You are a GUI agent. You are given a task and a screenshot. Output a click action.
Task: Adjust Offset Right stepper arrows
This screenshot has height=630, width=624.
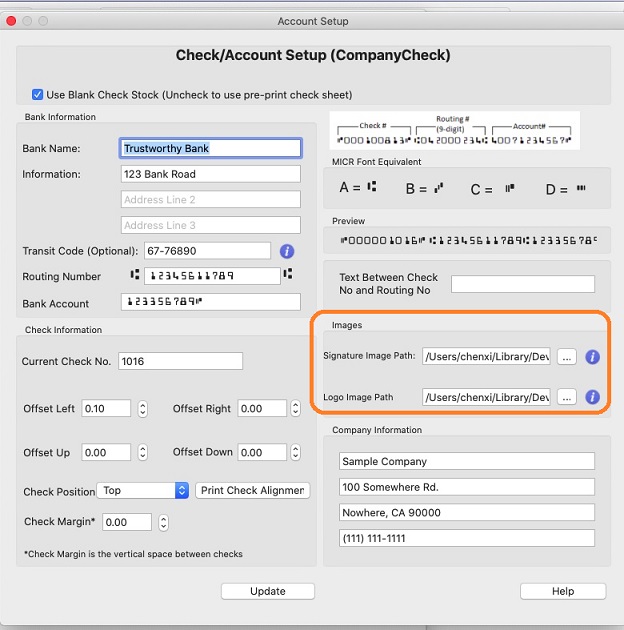click(295, 409)
